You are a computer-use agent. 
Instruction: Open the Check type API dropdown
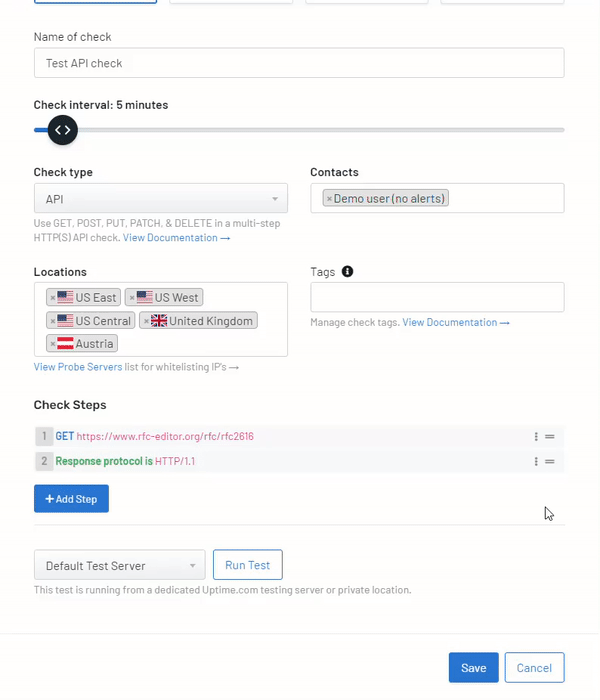(x=161, y=198)
